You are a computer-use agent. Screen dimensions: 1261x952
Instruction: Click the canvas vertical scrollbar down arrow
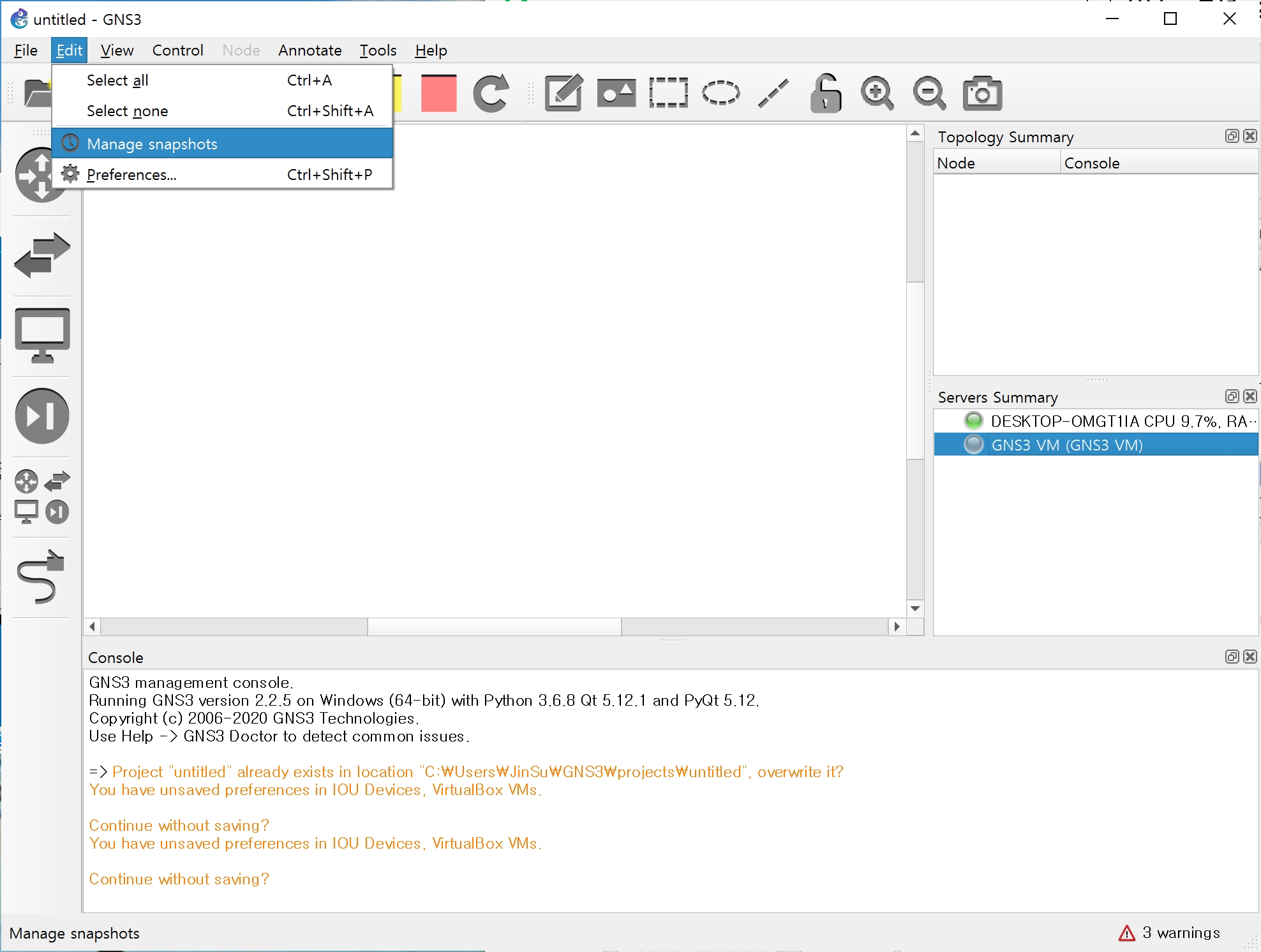(x=915, y=608)
